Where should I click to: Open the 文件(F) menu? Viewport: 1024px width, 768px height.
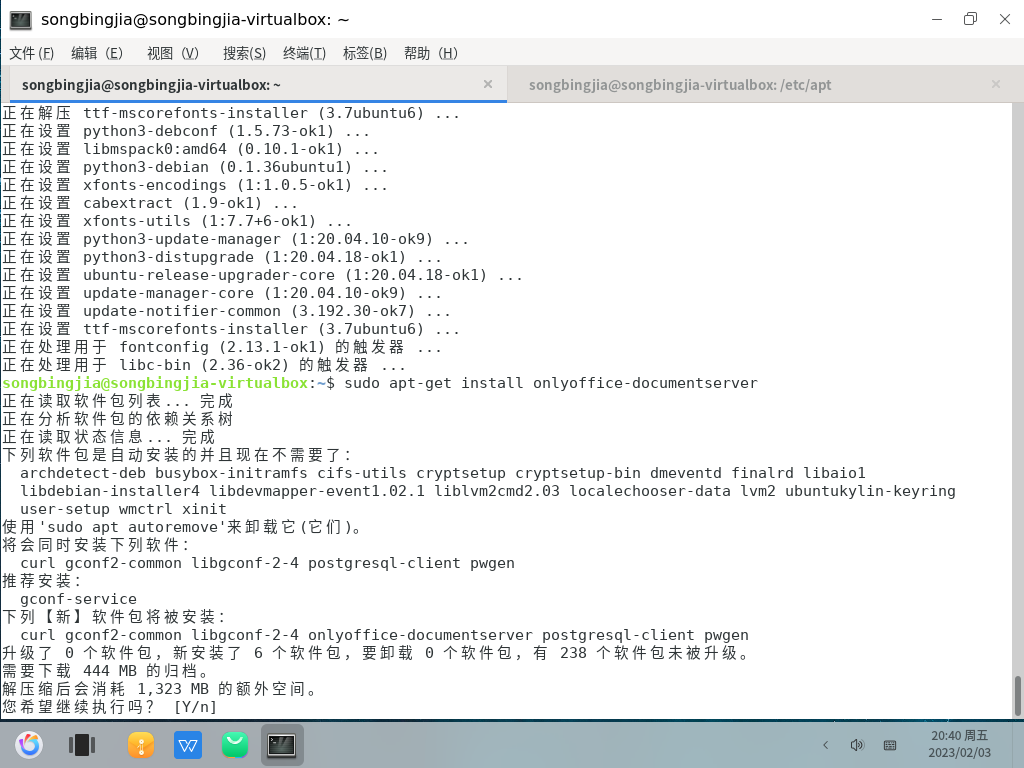click(x=31, y=53)
